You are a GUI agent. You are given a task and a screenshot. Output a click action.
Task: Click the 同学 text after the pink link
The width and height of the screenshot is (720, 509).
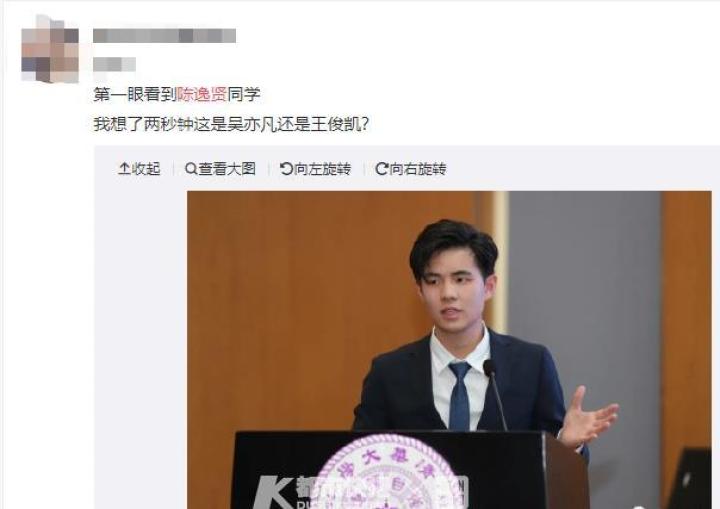[244, 94]
